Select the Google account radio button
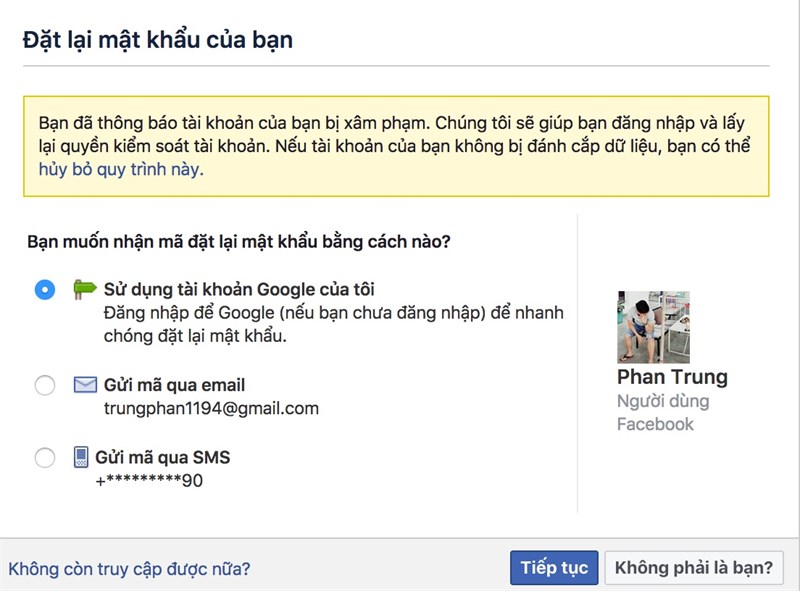Viewport: 800px width, 591px height. click(x=45, y=290)
